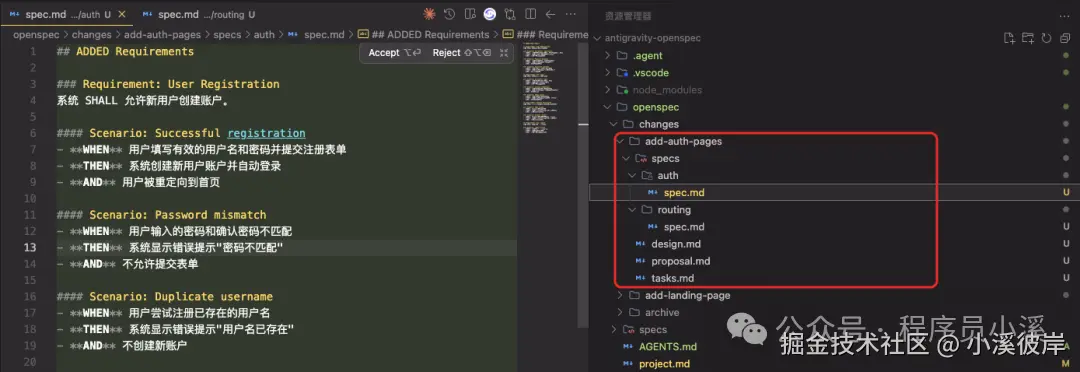Expand the node_modules folder chevron
The image size is (1080, 372).
(607, 90)
